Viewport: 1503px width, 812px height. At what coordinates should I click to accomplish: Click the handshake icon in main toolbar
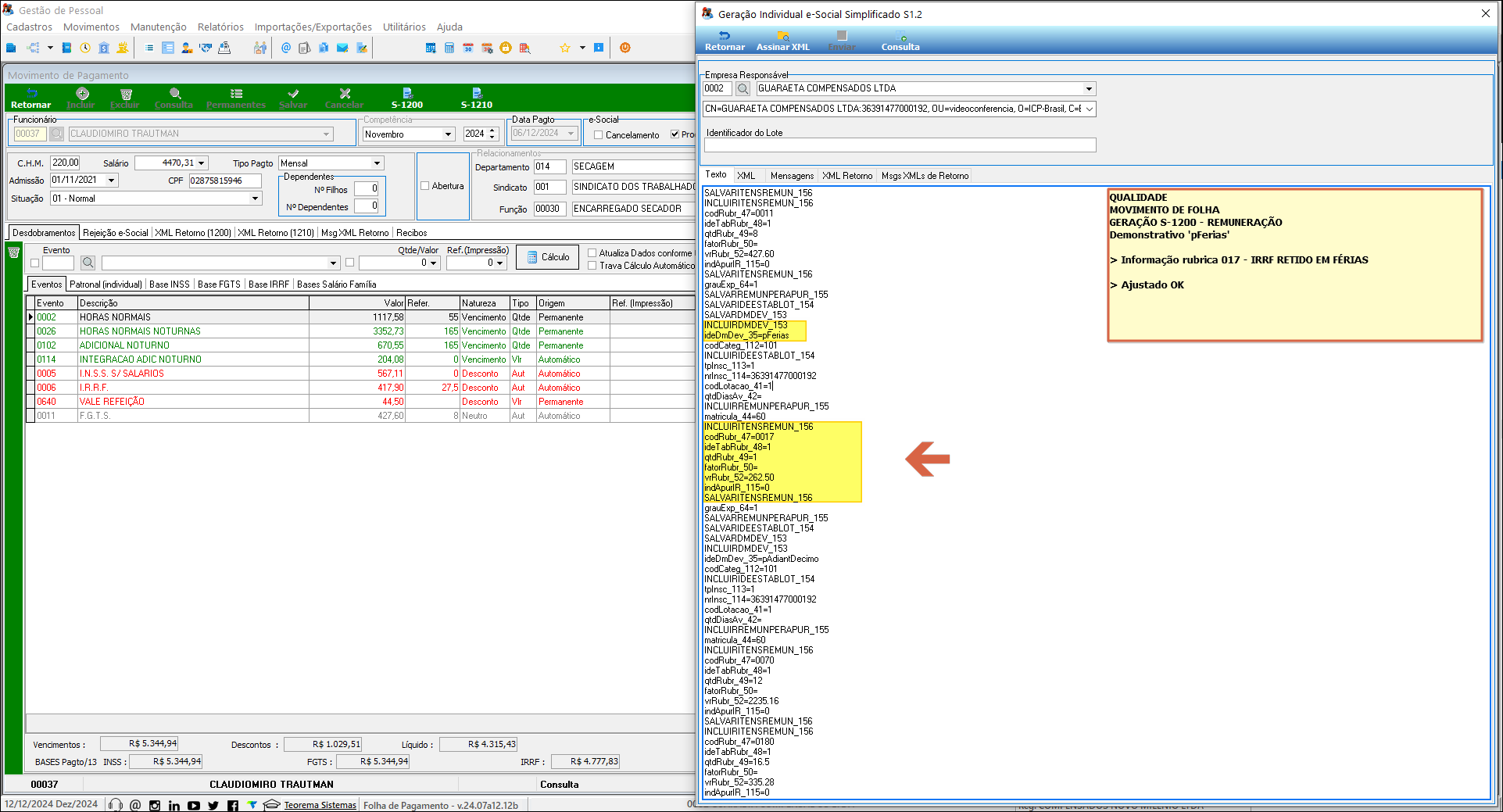(206, 48)
